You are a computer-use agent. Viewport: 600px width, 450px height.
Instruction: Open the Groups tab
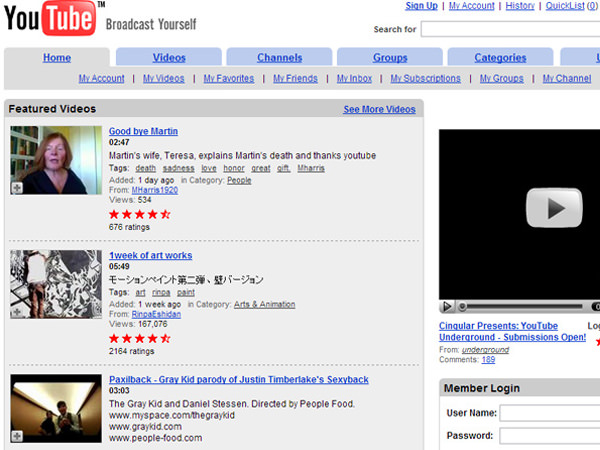tap(390, 58)
